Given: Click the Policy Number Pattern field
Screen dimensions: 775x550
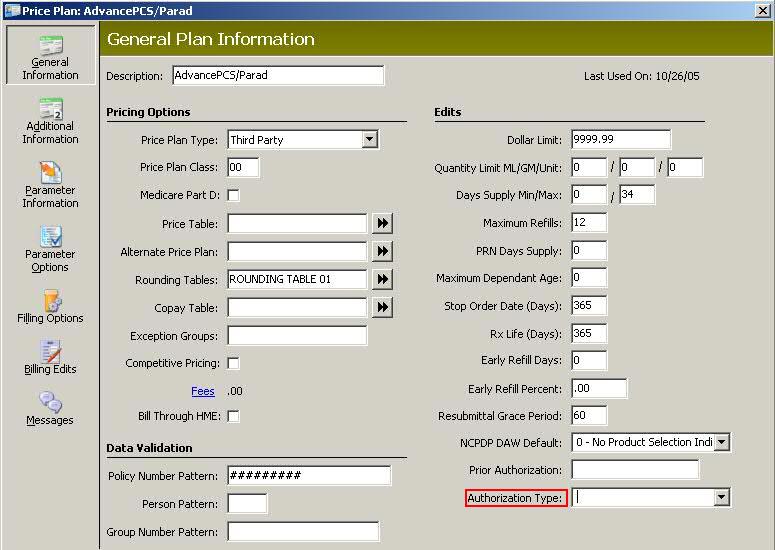Looking at the screenshot, I should 309,475.
